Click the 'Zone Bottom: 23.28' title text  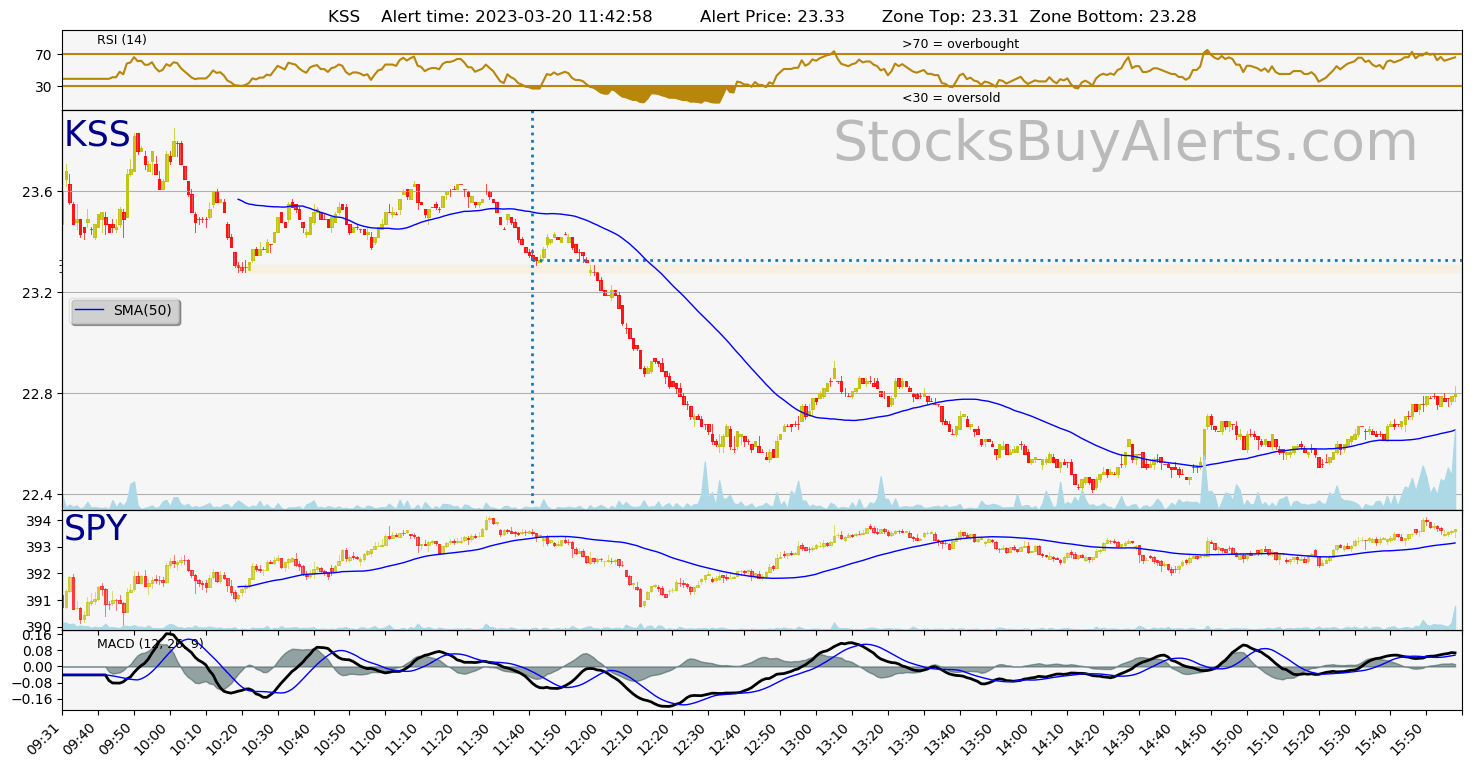coord(1113,16)
